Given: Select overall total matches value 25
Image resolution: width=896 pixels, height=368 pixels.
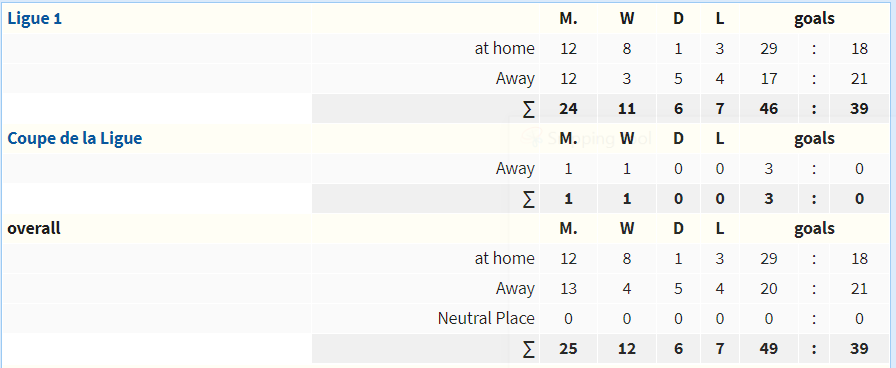Looking at the screenshot, I should [569, 349].
